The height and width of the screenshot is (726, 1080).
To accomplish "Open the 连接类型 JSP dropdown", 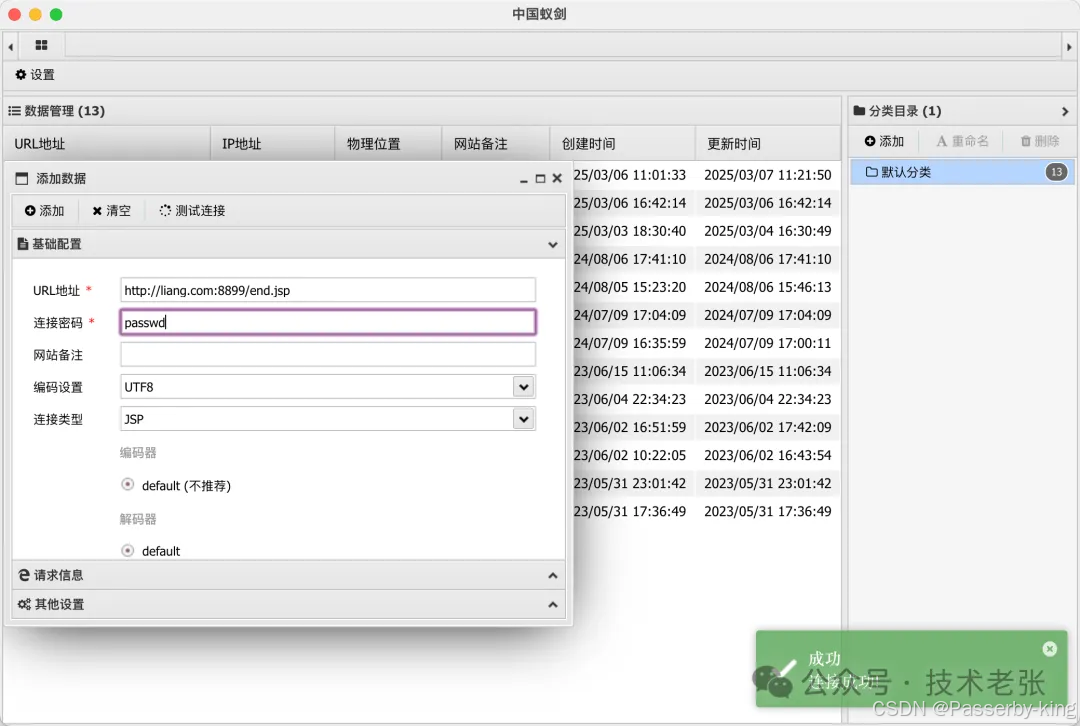I will click(523, 419).
